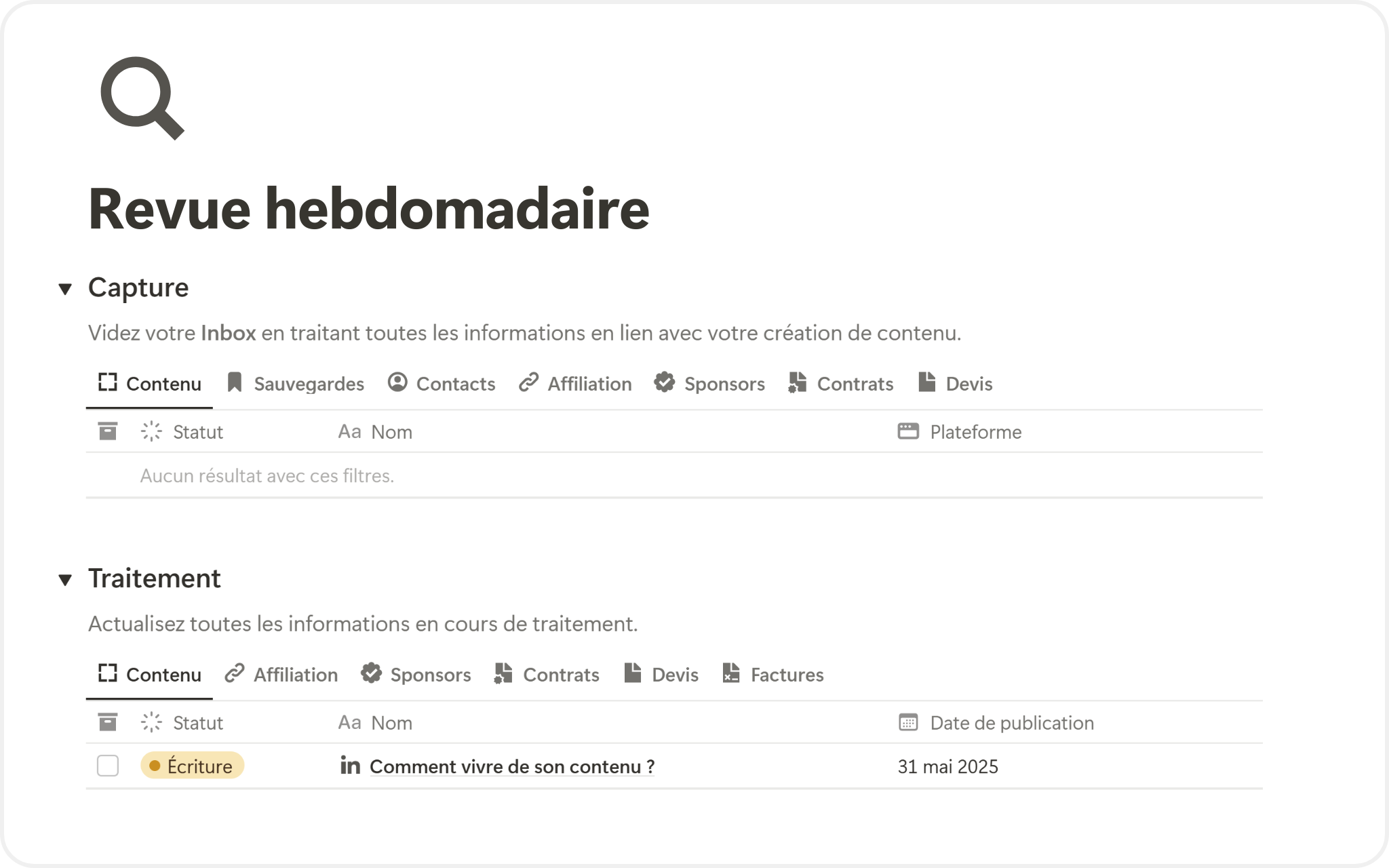Screen dimensions: 1389x868
Task: Click the yellow Écriture status tag
Action: coord(192,766)
